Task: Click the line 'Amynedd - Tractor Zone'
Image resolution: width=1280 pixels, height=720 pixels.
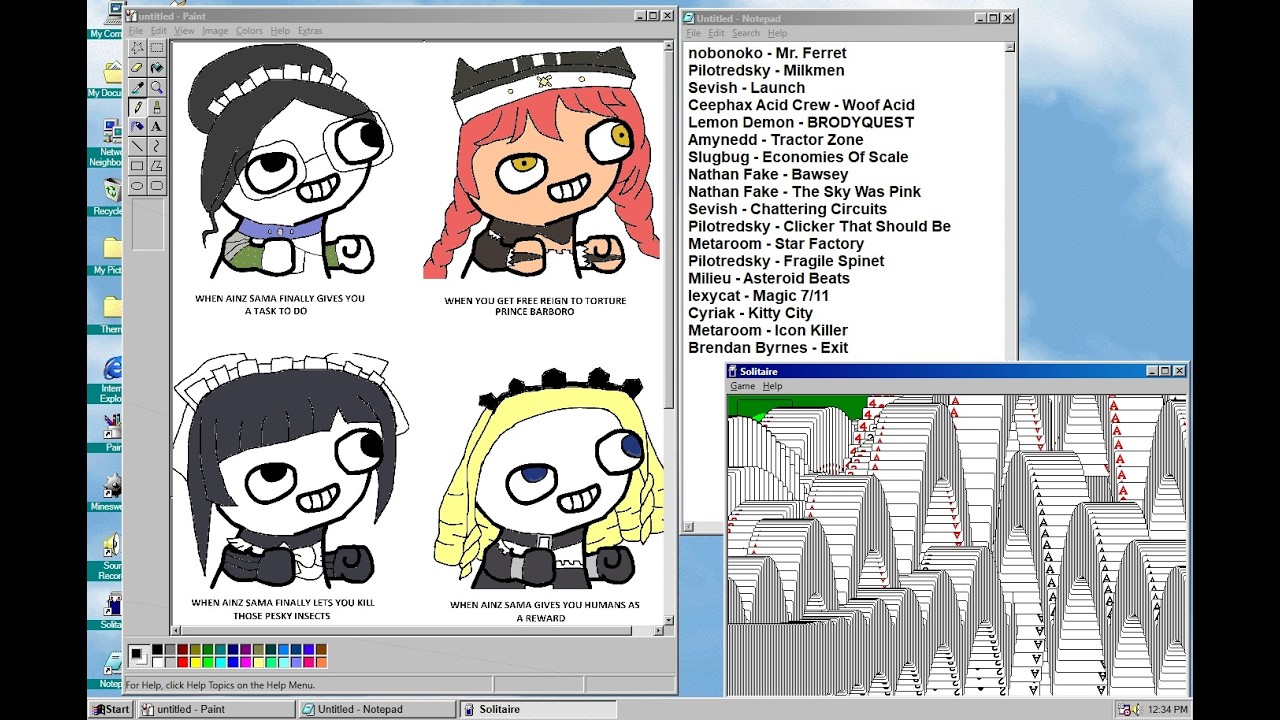Action: coord(775,140)
